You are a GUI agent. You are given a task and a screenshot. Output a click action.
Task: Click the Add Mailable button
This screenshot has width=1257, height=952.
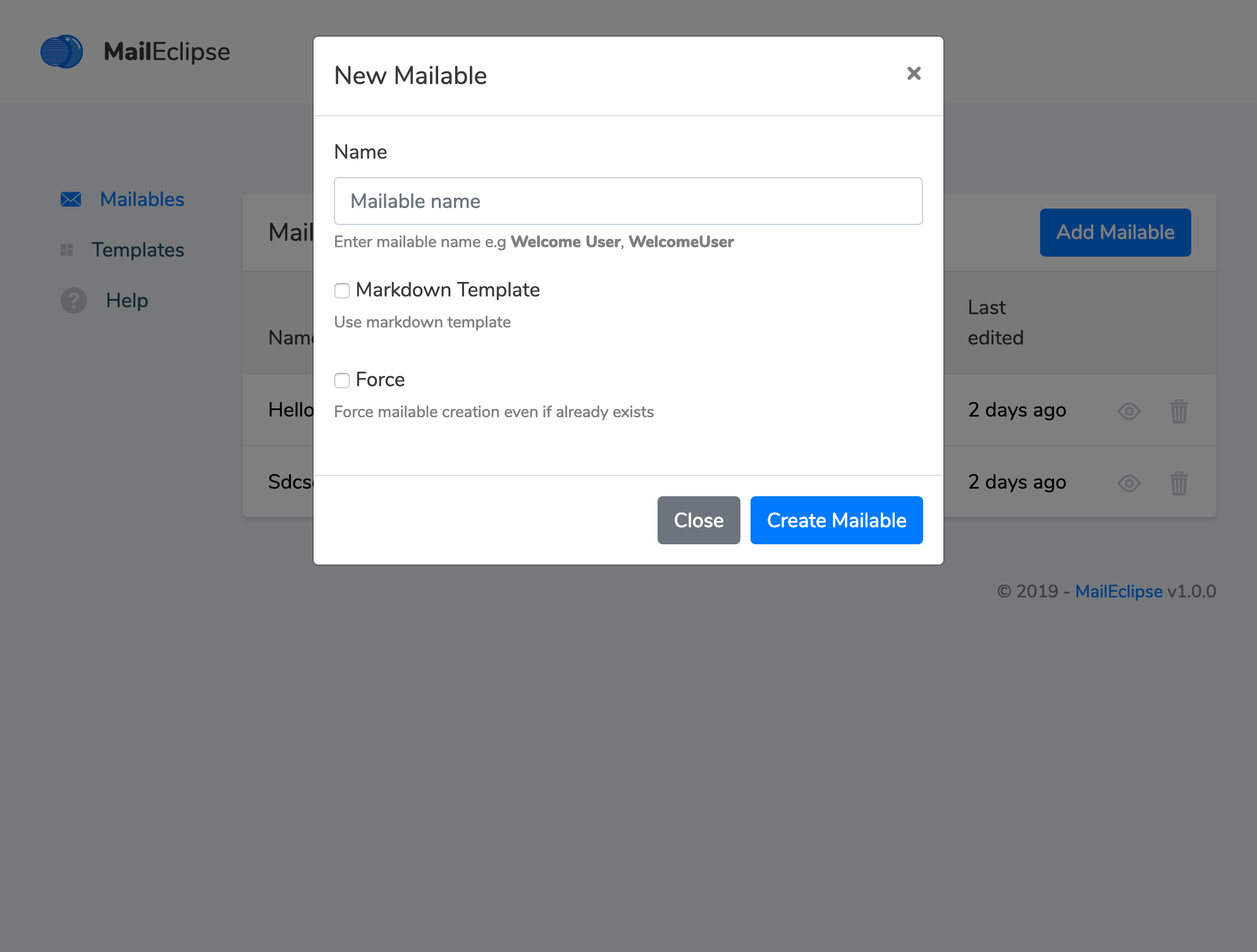click(x=1115, y=232)
